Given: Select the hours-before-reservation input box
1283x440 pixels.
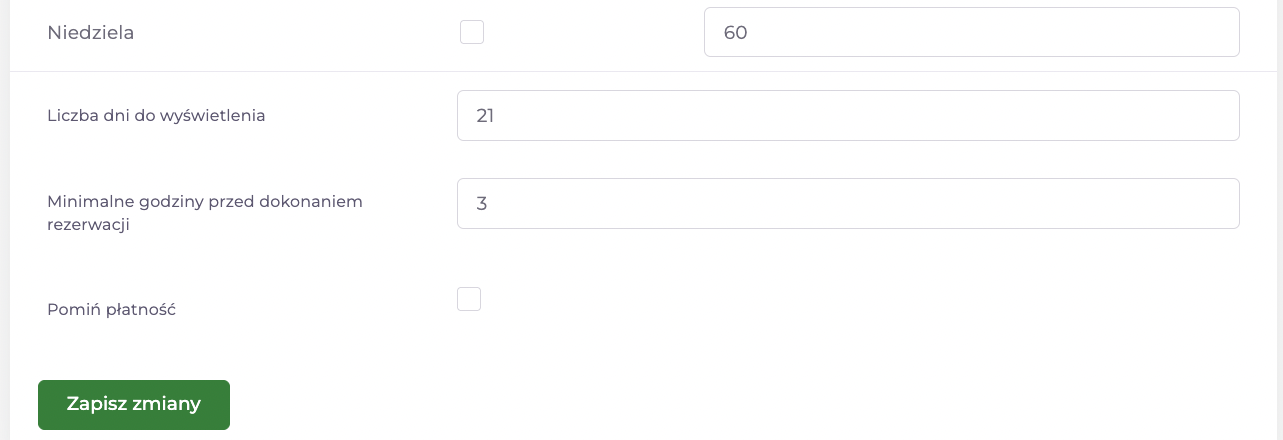Looking at the screenshot, I should coord(848,204).
